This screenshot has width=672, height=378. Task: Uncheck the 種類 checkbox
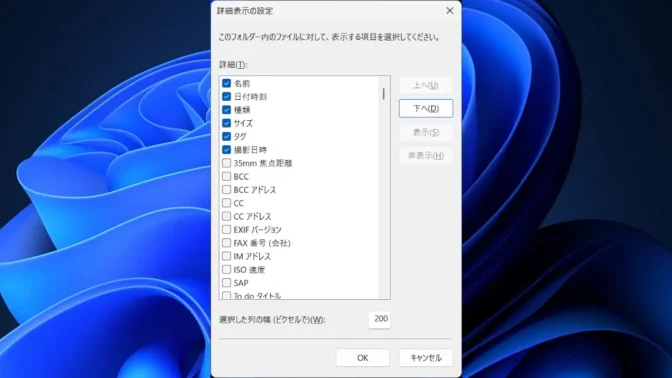(x=226, y=110)
